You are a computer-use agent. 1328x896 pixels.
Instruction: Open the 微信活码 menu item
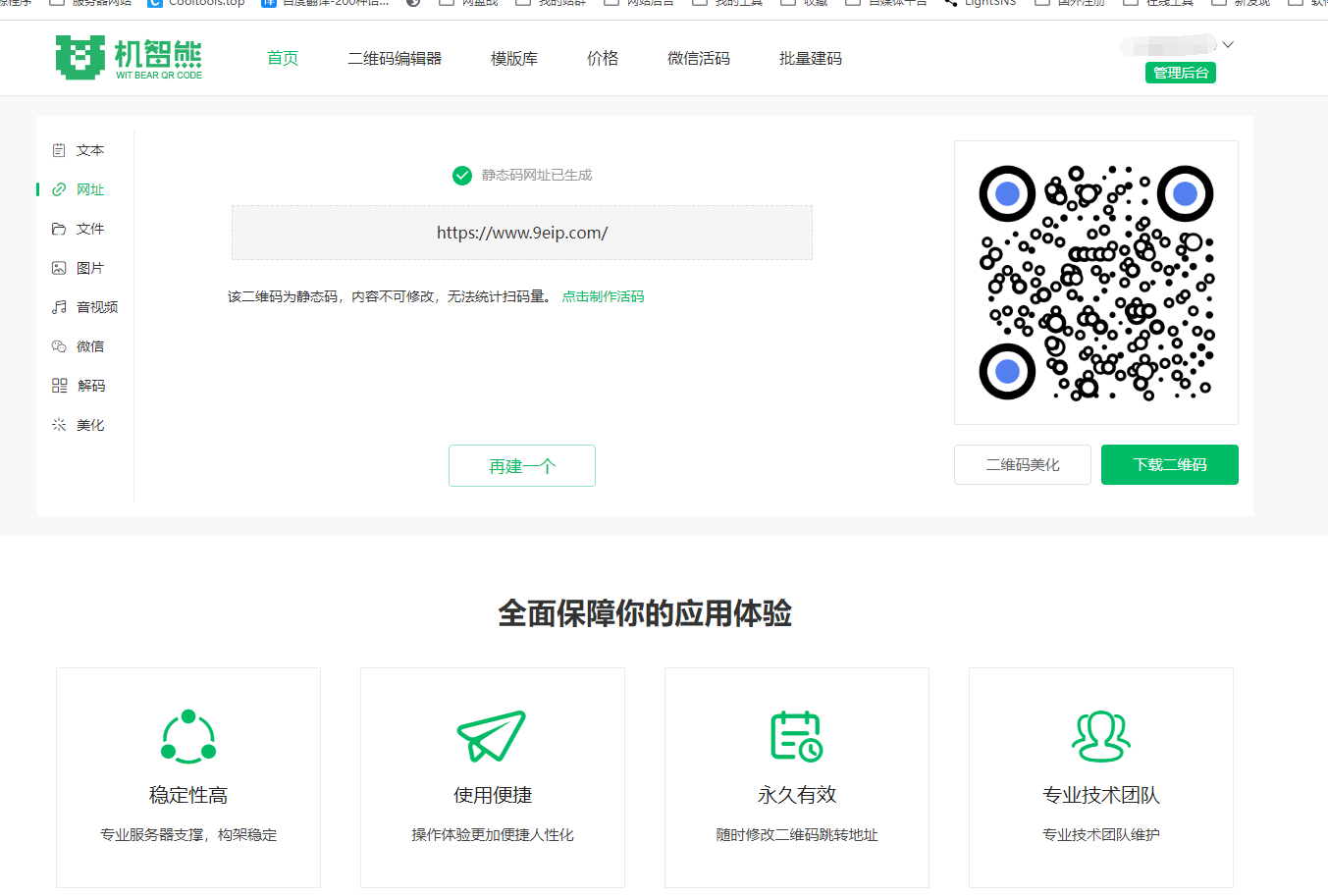pyautogui.click(x=699, y=58)
